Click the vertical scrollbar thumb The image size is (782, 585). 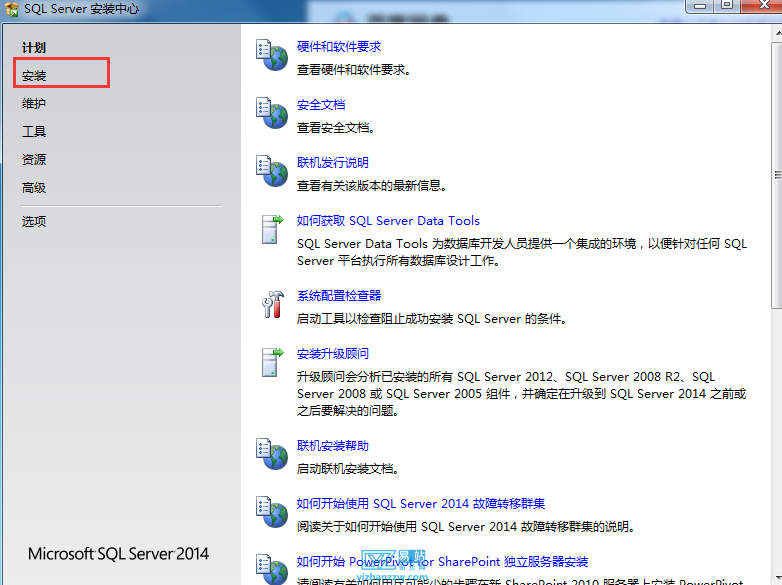click(777, 175)
